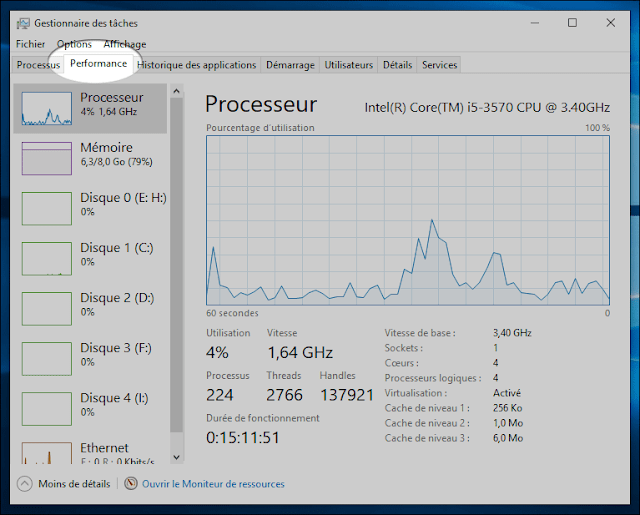
Task: Select the Processeur mini graph thumbnail
Action: point(47,109)
